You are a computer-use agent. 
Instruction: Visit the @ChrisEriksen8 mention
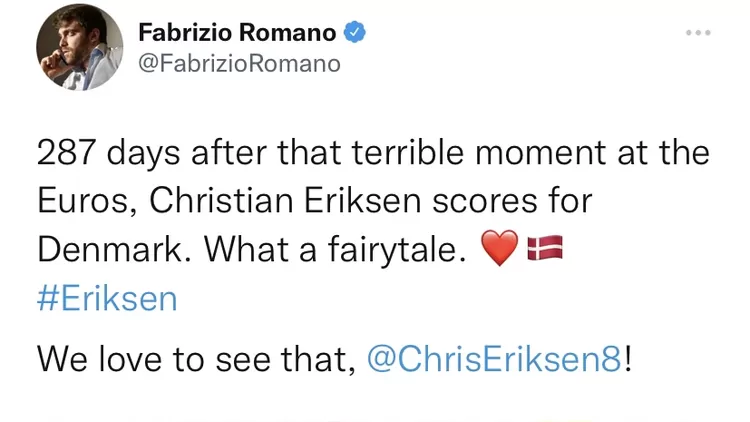click(x=495, y=359)
